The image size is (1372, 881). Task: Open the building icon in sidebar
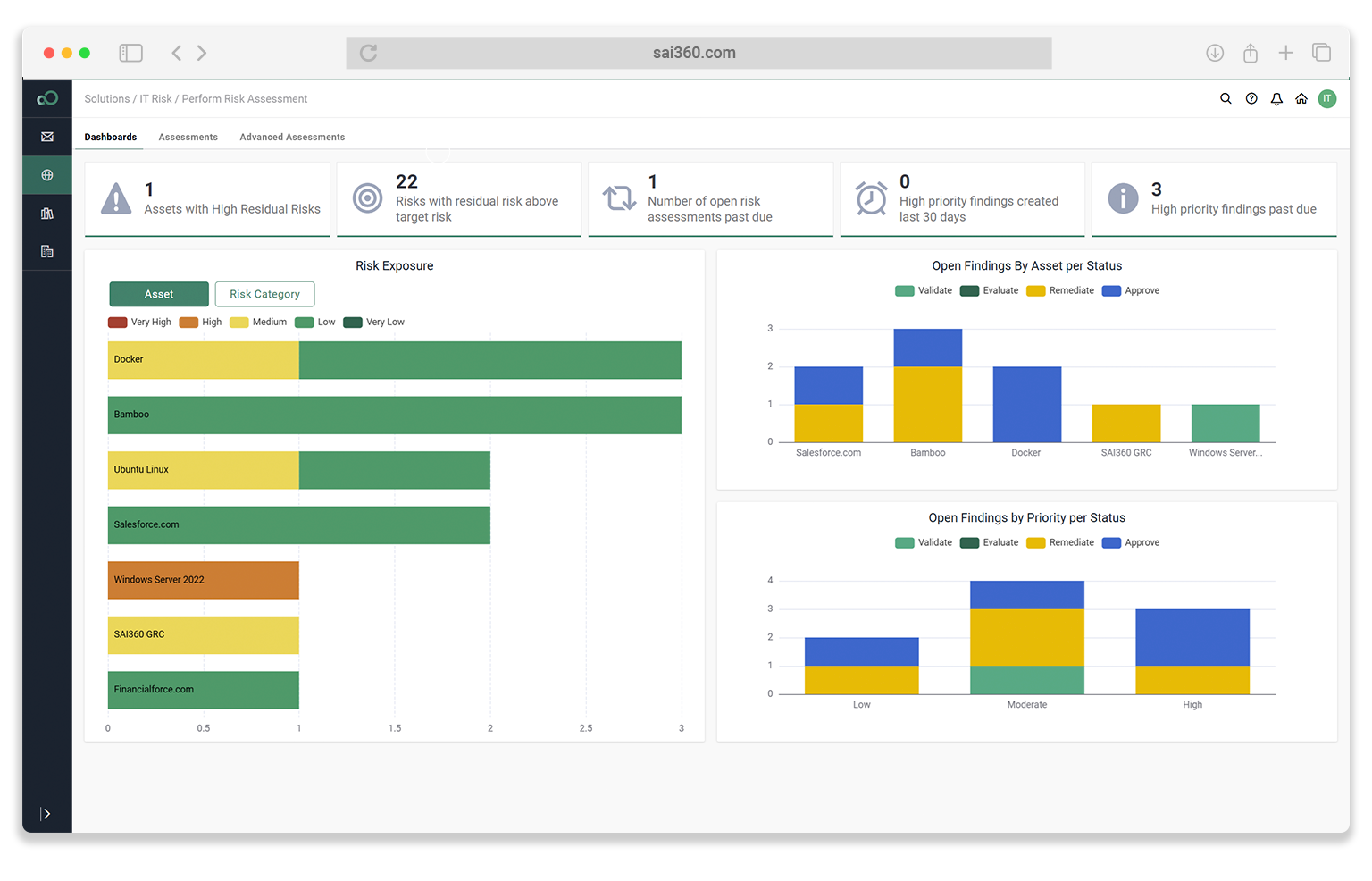pos(47,252)
